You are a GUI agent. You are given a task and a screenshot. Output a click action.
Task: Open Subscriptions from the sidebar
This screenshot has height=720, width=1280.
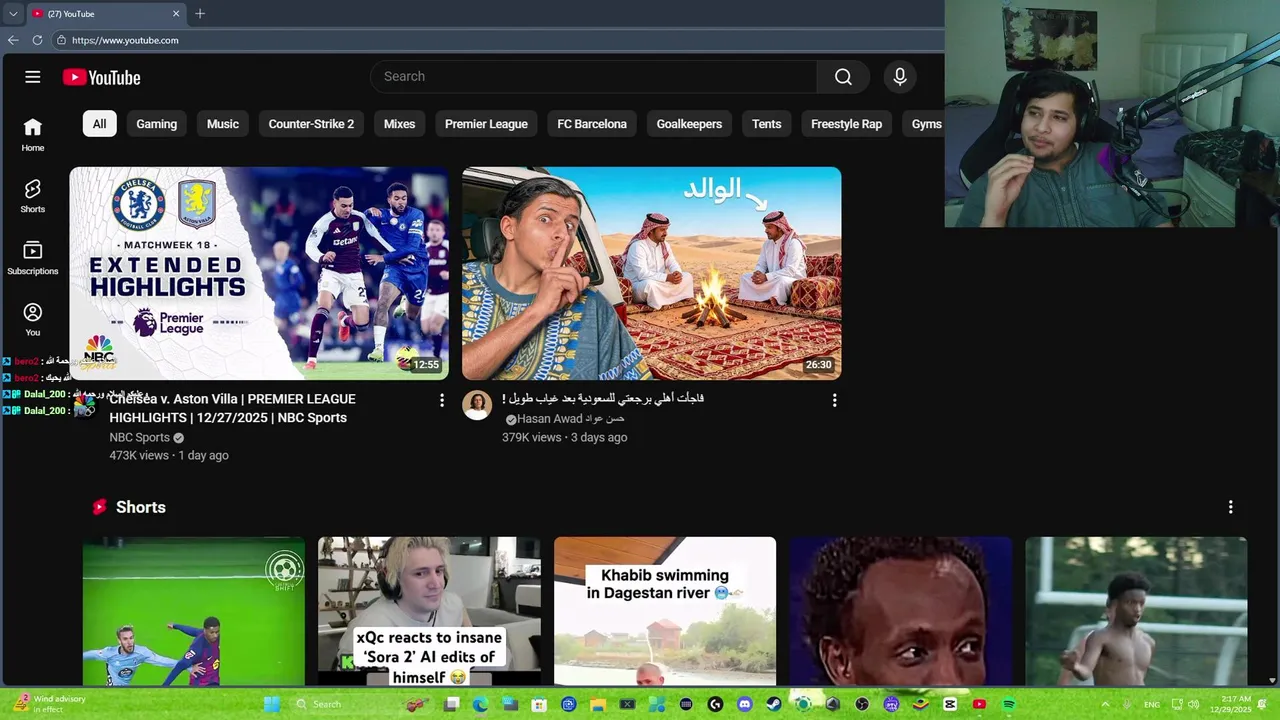click(33, 259)
